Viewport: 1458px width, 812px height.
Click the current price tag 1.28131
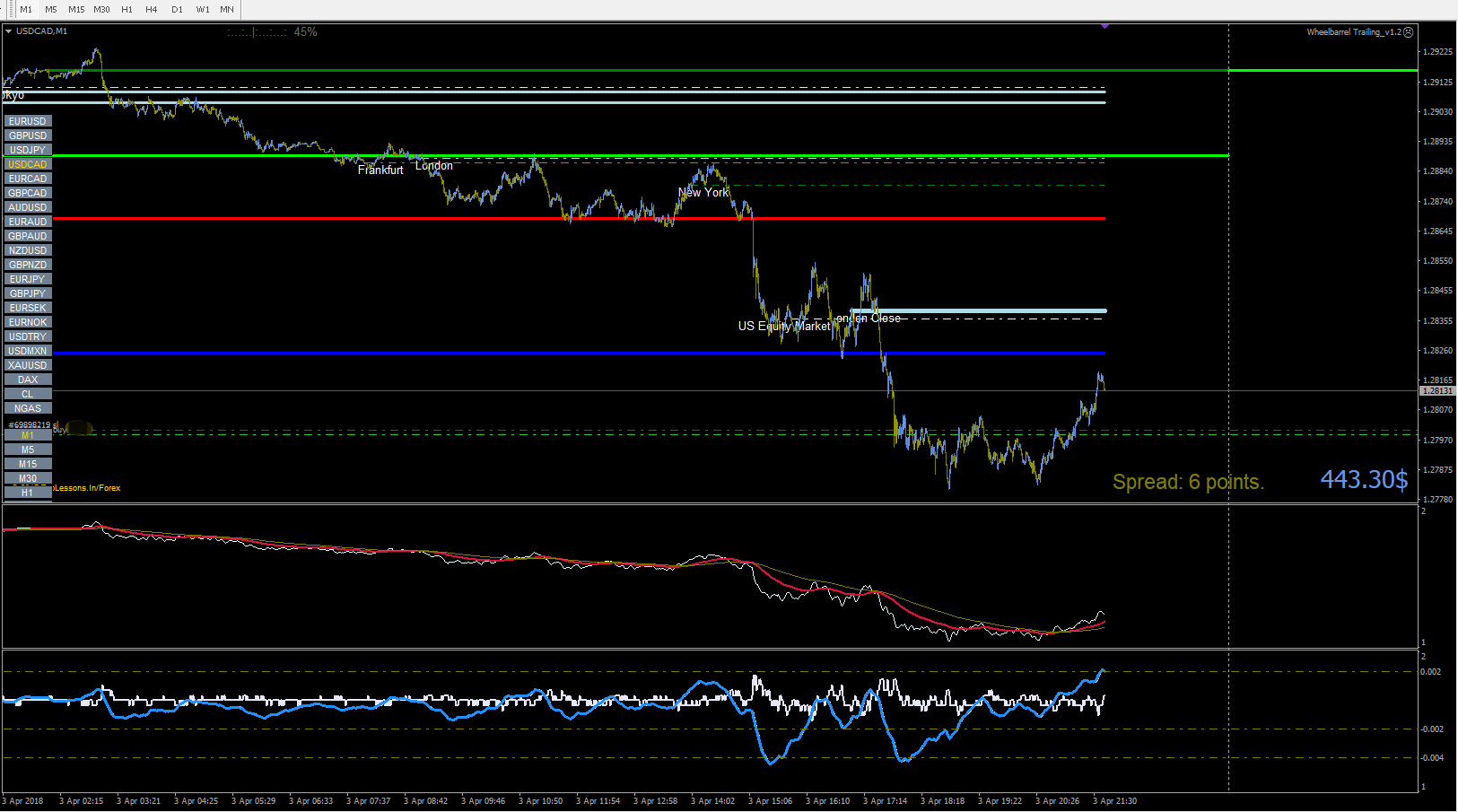[x=1437, y=391]
